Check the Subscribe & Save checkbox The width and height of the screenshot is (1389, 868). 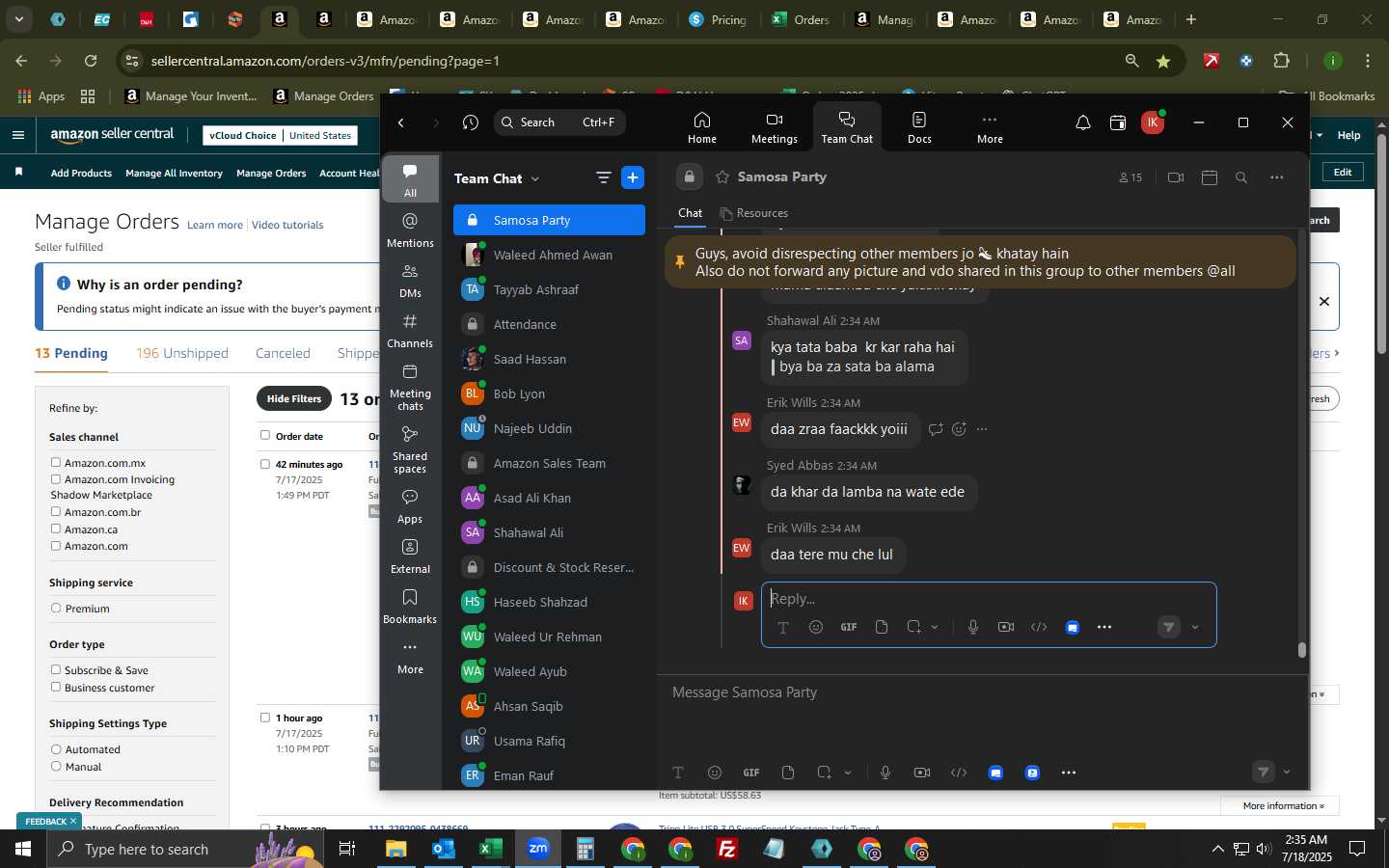point(56,670)
